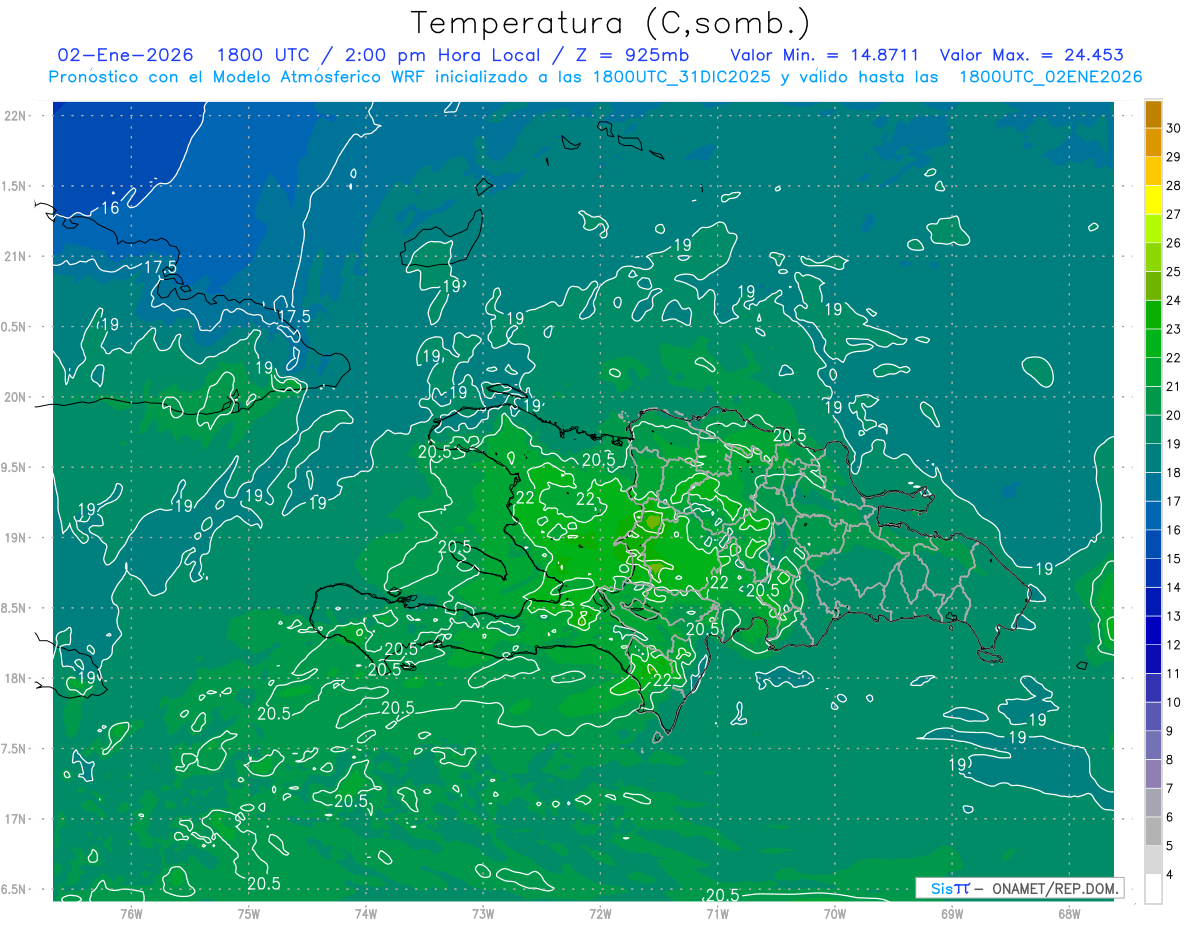Image resolution: width=1200 pixels, height=927 pixels.
Task: Click the "69W" longitude axis label
Action: (952, 913)
